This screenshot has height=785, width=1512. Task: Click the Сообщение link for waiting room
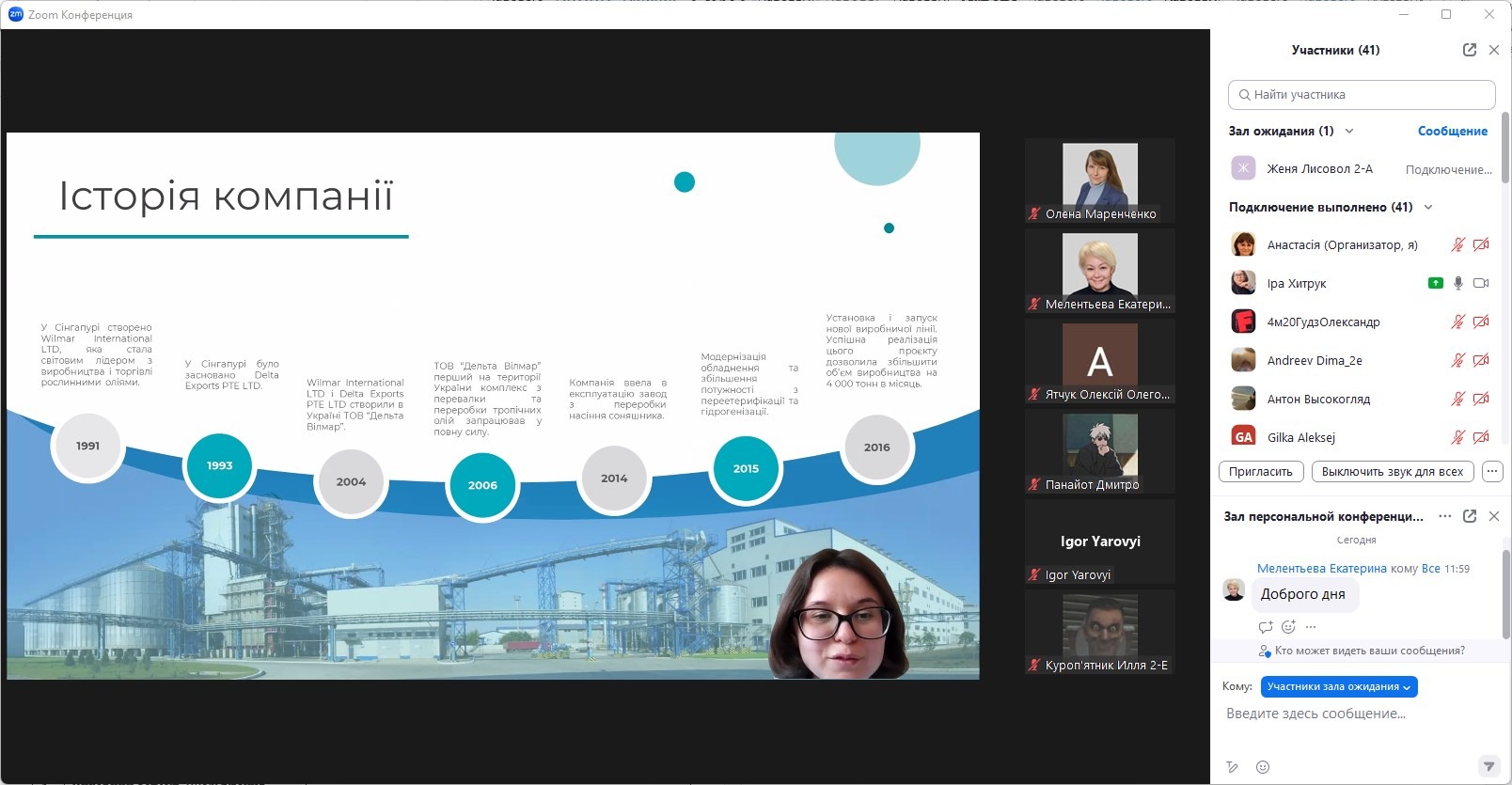[1453, 131]
